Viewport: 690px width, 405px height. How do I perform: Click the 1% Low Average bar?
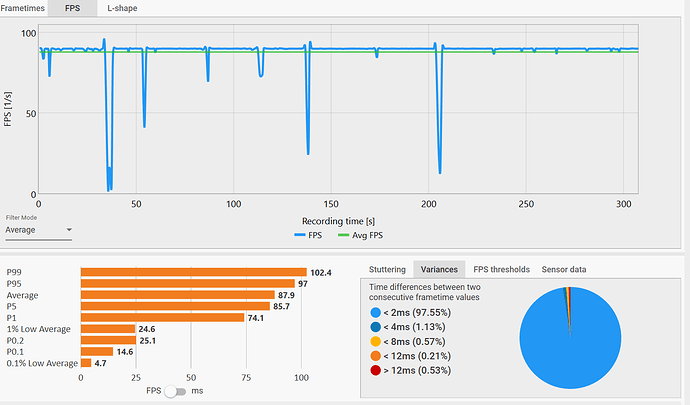pyautogui.click(x=107, y=329)
